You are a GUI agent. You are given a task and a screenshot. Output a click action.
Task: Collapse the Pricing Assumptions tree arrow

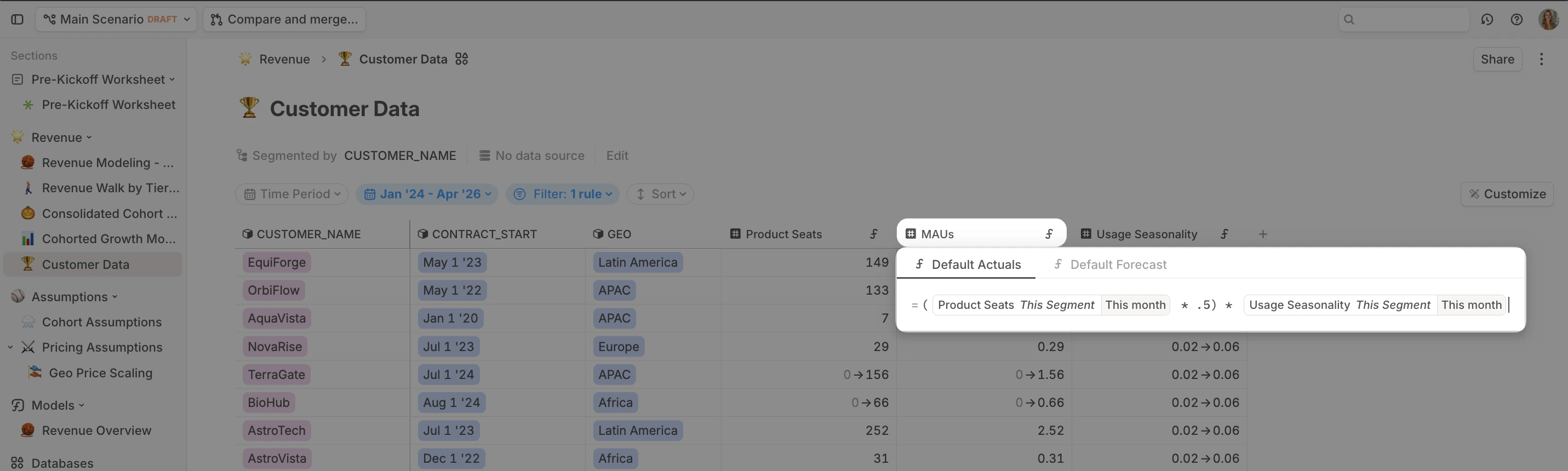click(10, 347)
